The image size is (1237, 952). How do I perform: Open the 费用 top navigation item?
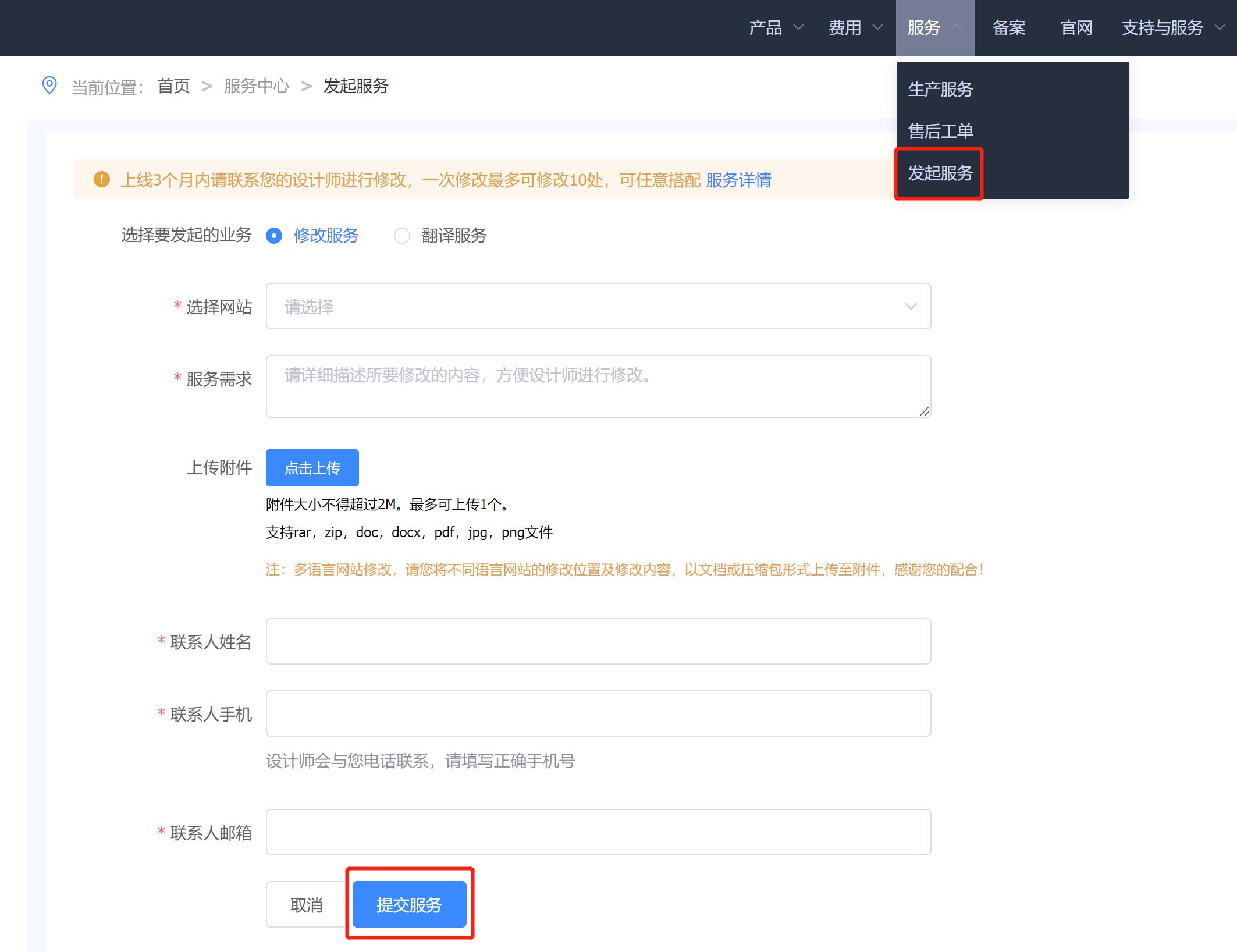click(x=845, y=27)
